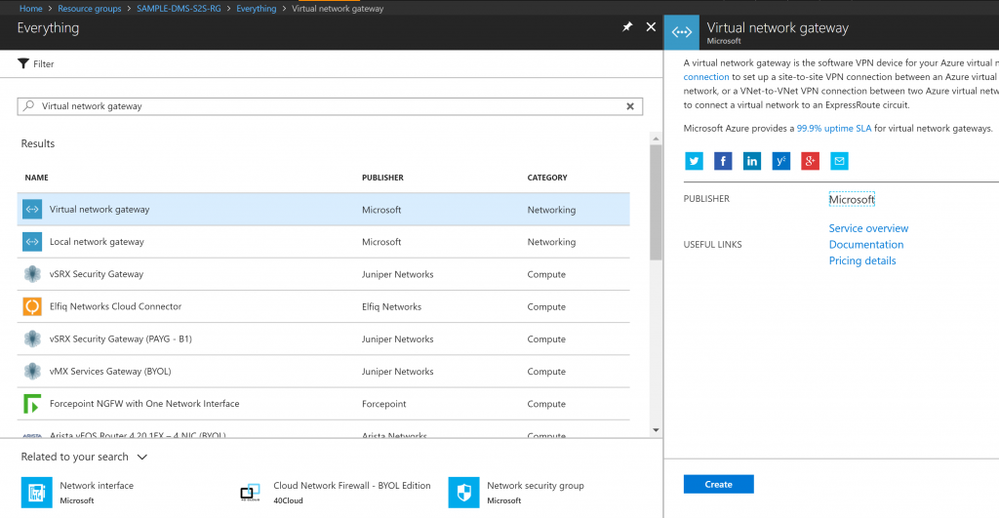This screenshot has height=518, width=999.
Task: Open the Network security group related item
Action: [x=516, y=493]
